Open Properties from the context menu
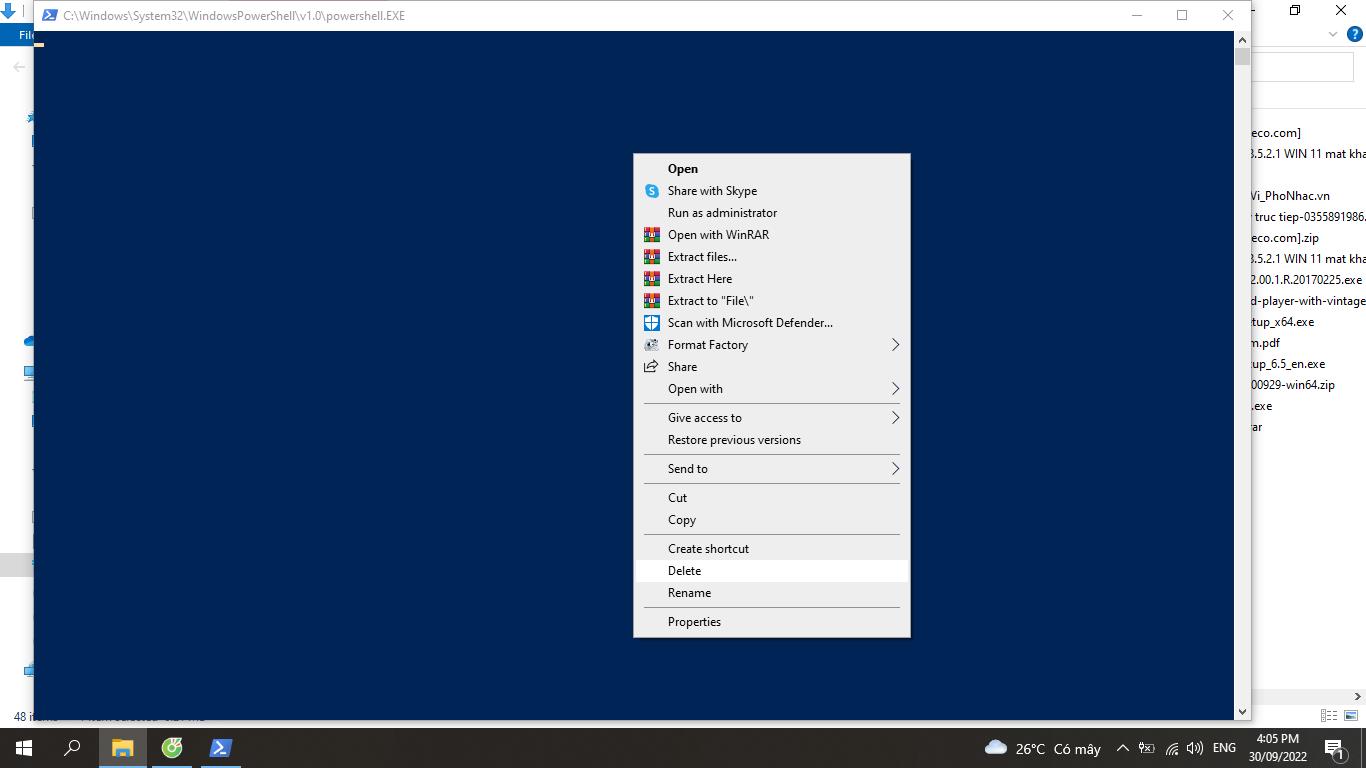This screenshot has width=1366, height=768. click(694, 622)
